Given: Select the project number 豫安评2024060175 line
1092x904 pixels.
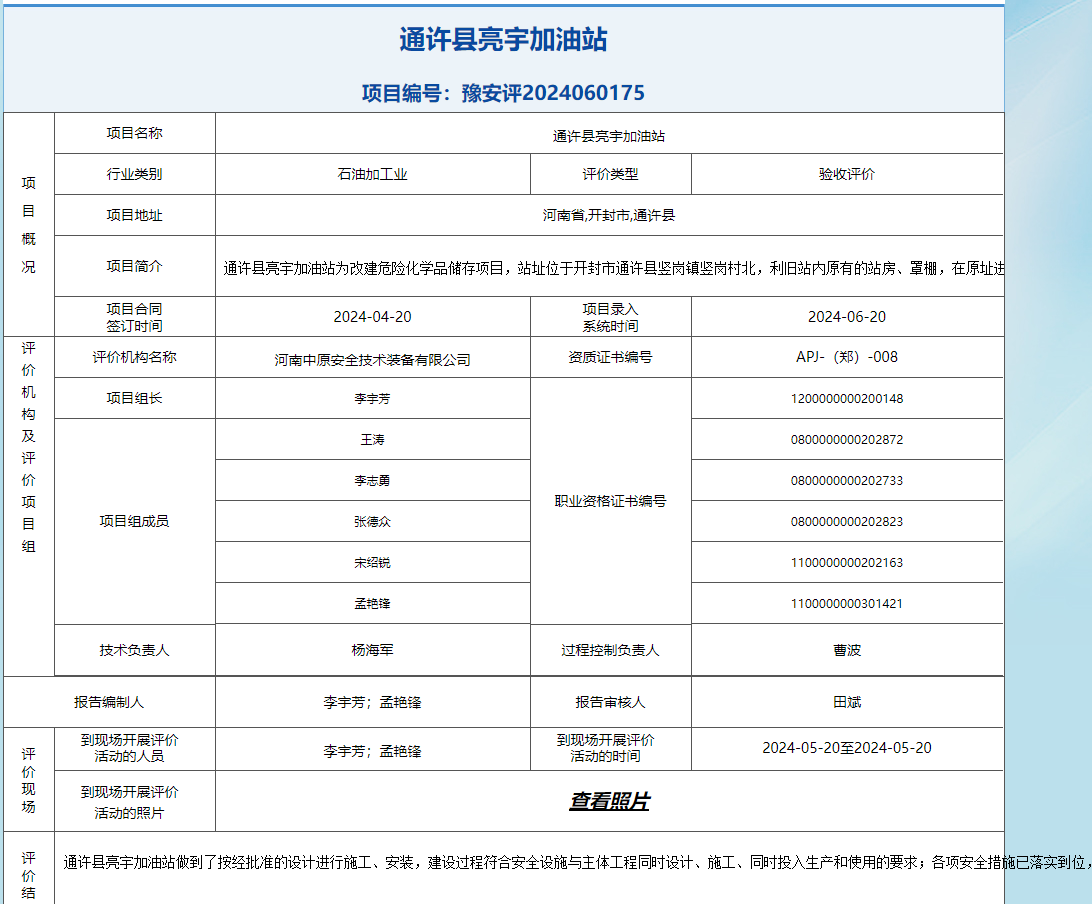Looking at the screenshot, I should pyautogui.click(x=504, y=93).
